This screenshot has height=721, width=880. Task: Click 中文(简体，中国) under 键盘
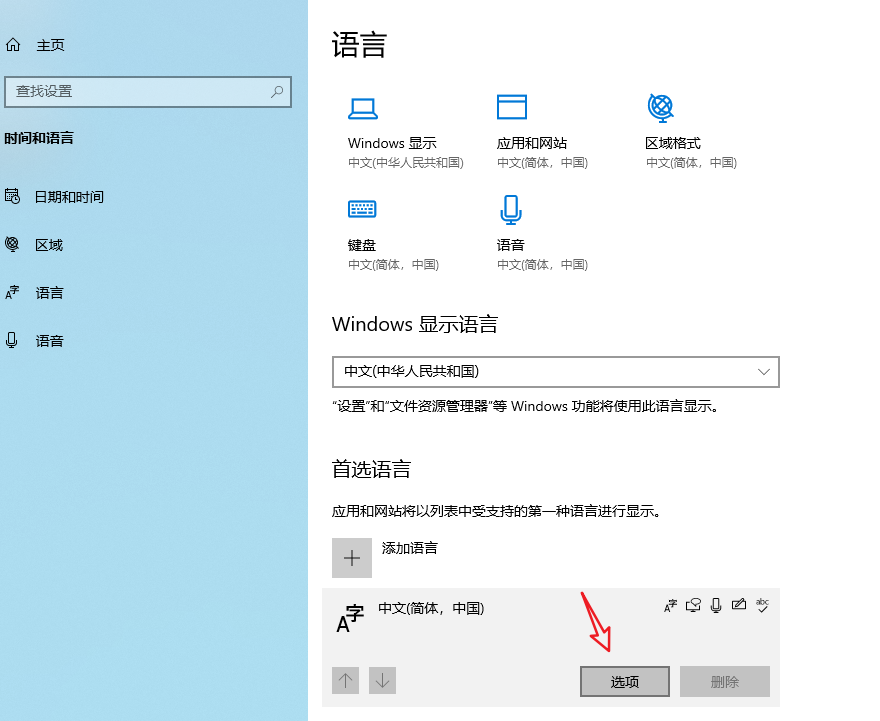coord(393,264)
